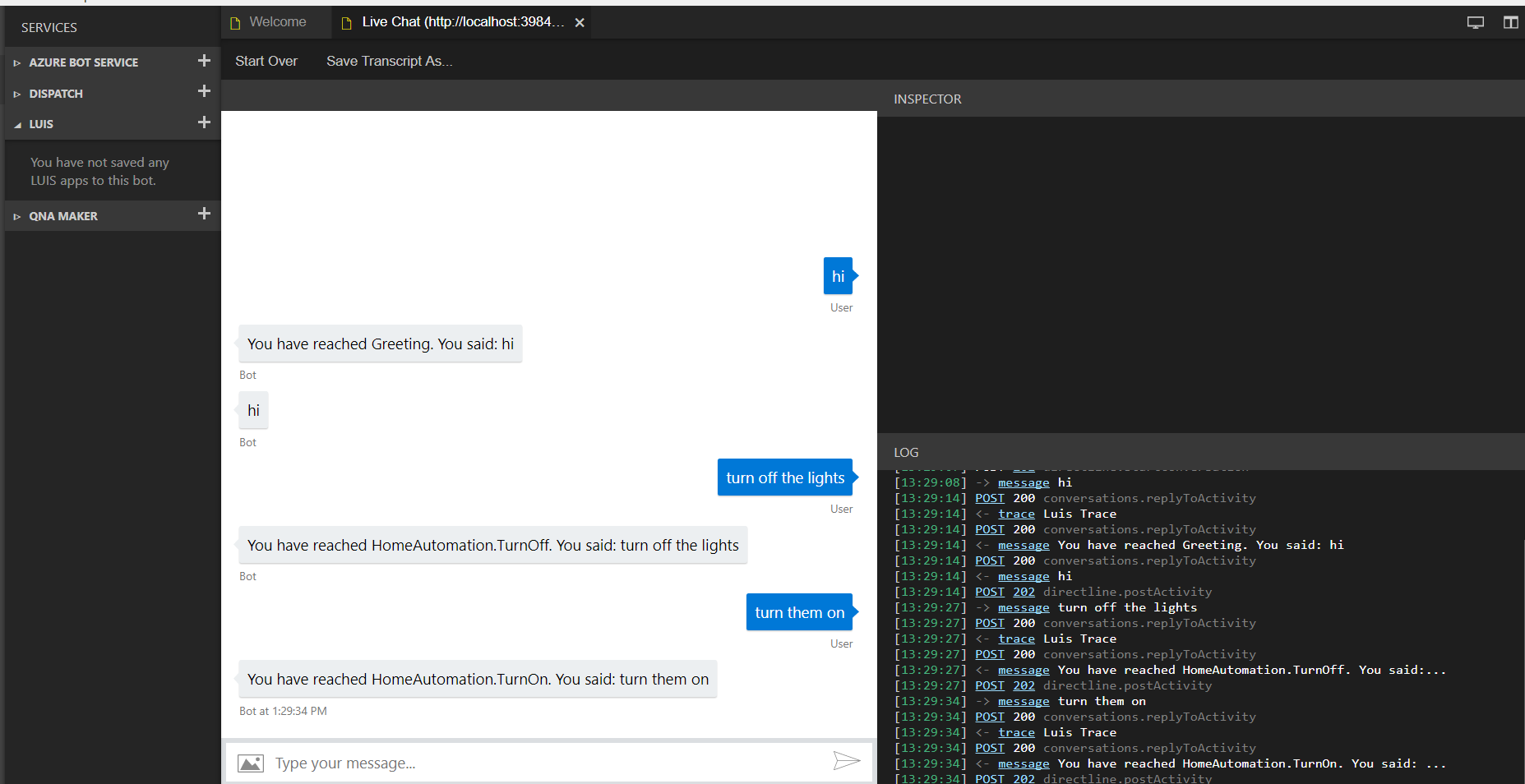Open presentation mode from the toolbar
The image size is (1525, 784).
click(1475, 22)
